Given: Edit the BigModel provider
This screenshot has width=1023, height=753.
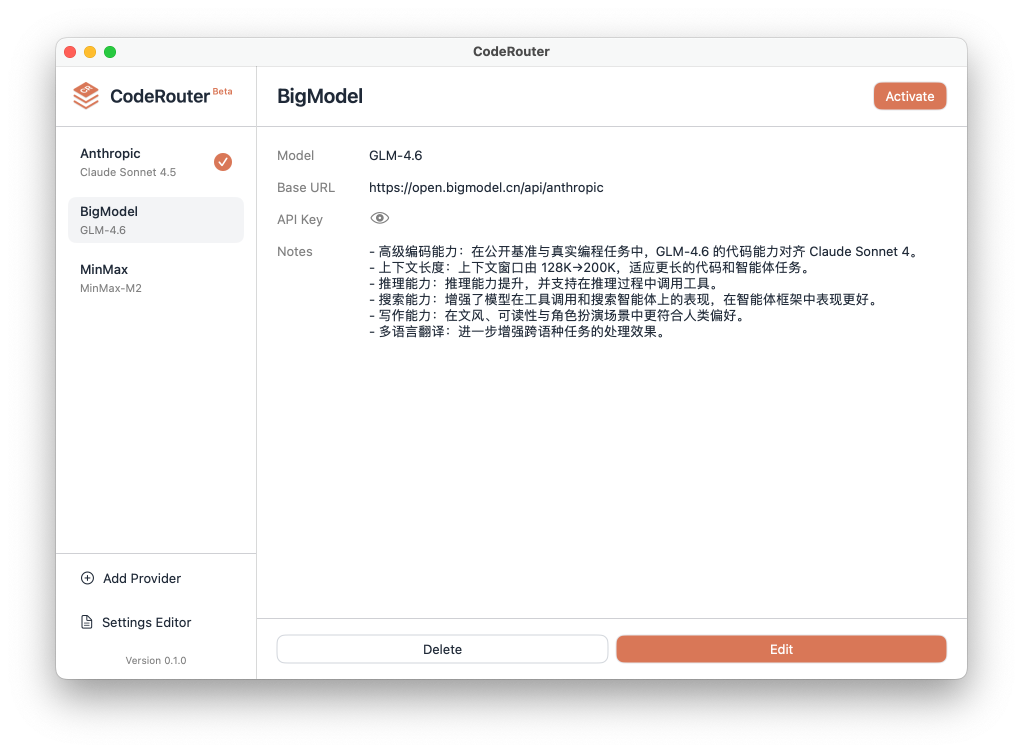Looking at the screenshot, I should (781, 649).
